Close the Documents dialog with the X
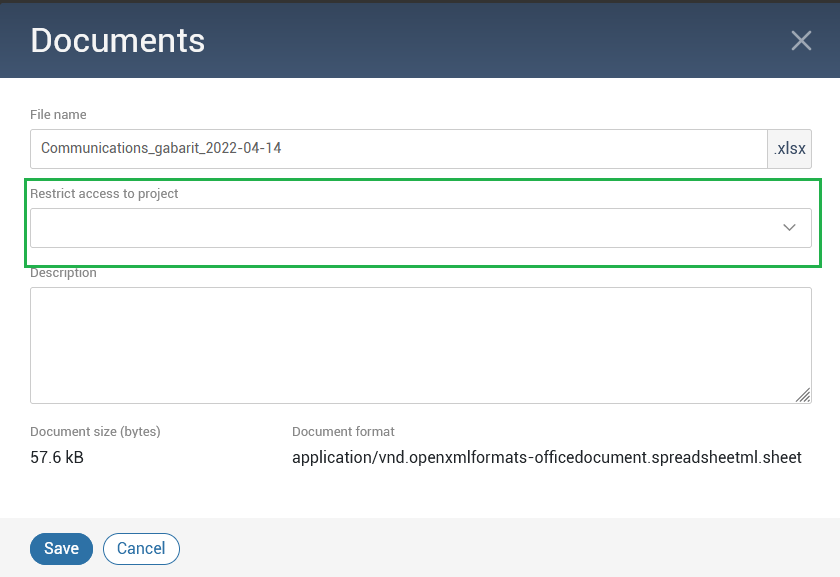This screenshot has width=840, height=577. point(801,40)
